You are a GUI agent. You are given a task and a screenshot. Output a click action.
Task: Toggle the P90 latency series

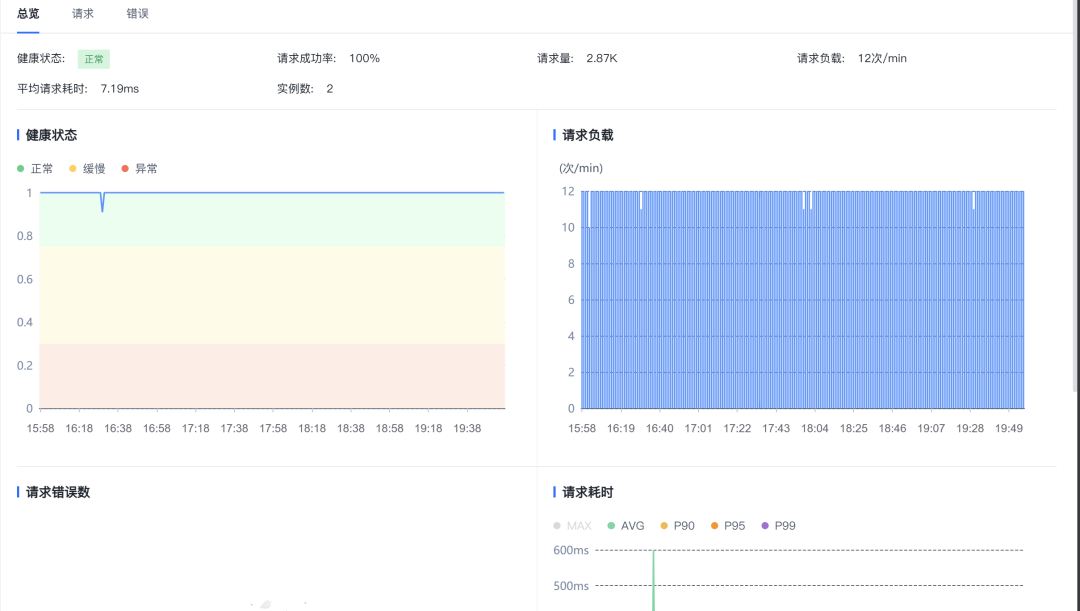tap(678, 526)
